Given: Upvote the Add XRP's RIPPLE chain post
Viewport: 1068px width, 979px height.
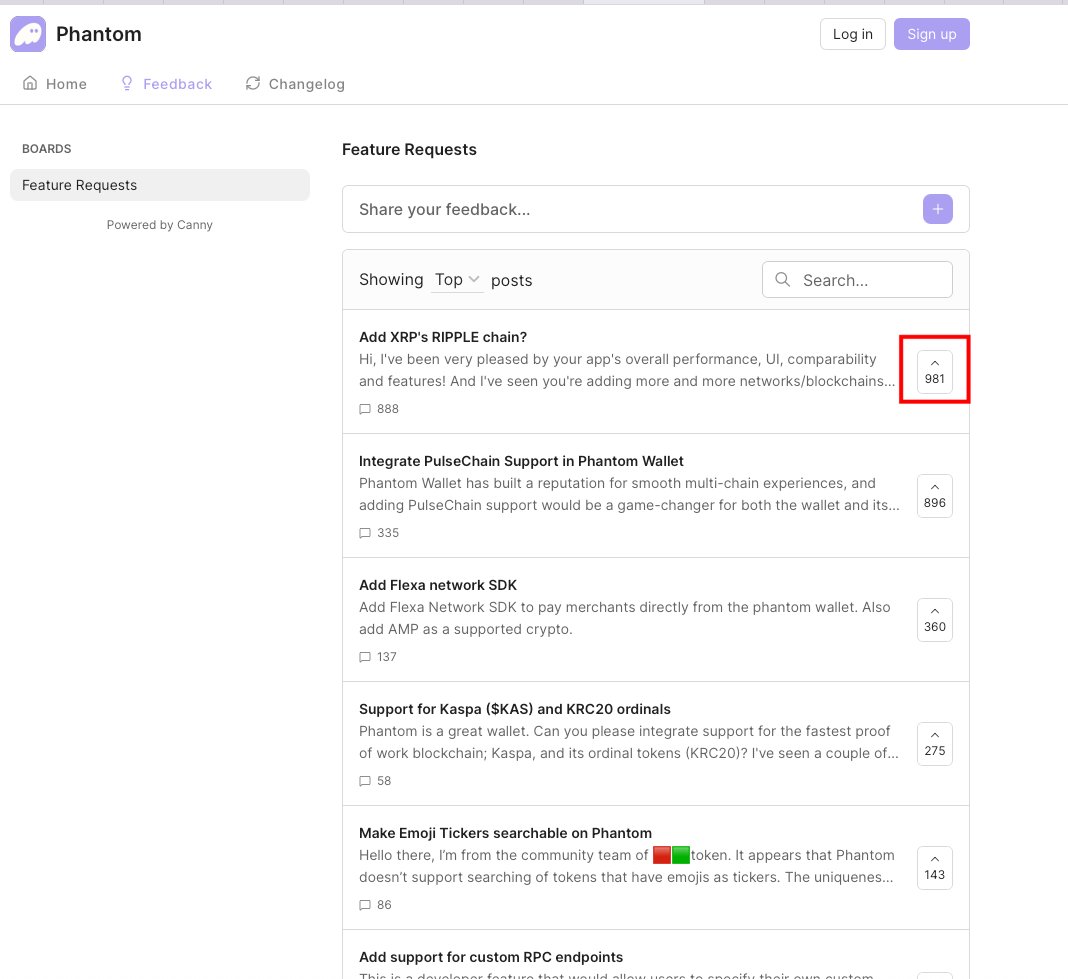Looking at the screenshot, I should [934, 372].
